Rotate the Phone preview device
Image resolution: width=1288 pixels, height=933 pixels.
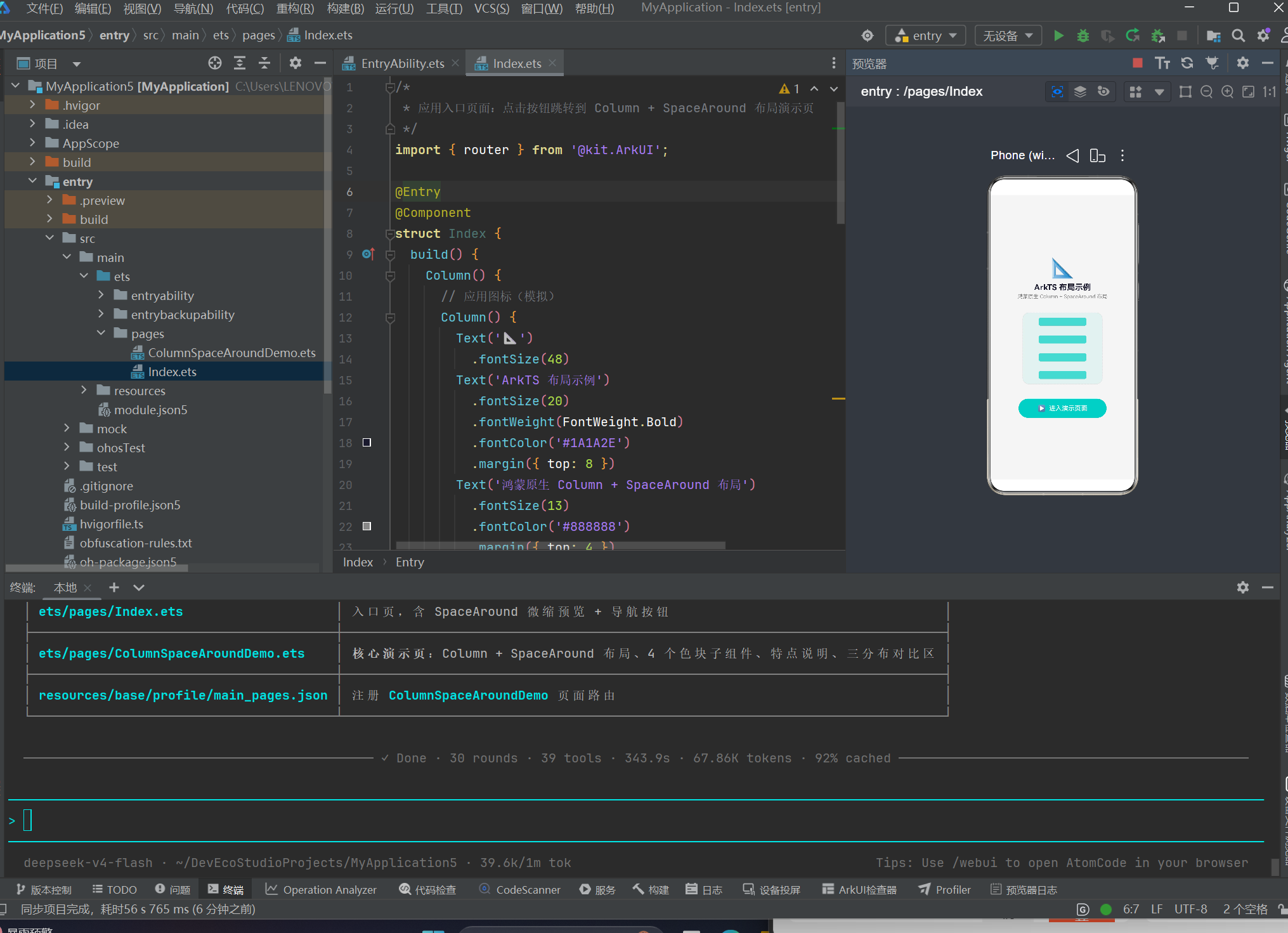tap(1098, 155)
